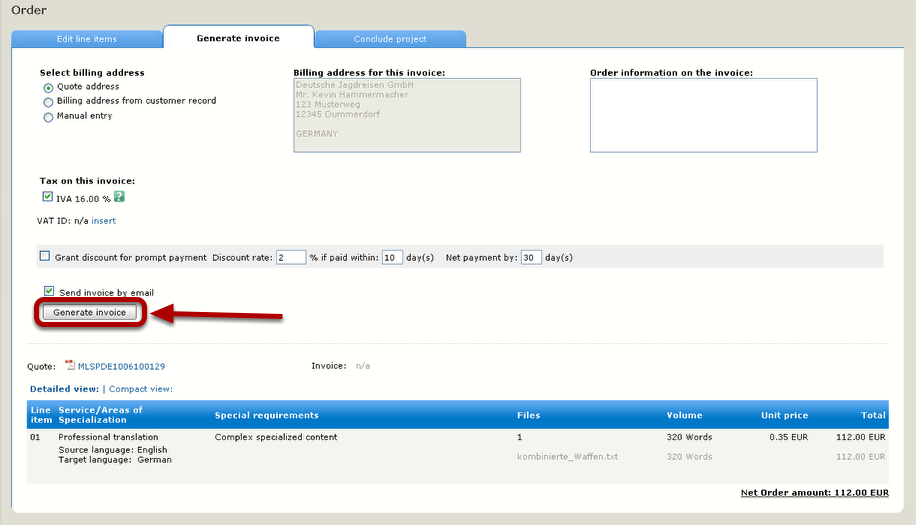The width and height of the screenshot is (916, 525).
Task: Open the PDF icon beside the quote number
Action: point(70,366)
